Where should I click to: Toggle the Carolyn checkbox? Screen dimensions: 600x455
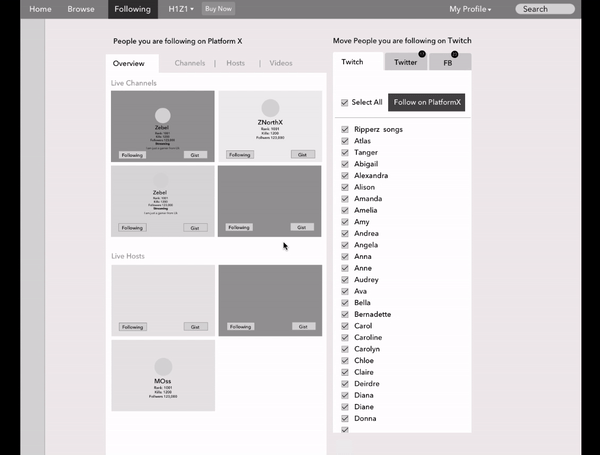point(345,349)
